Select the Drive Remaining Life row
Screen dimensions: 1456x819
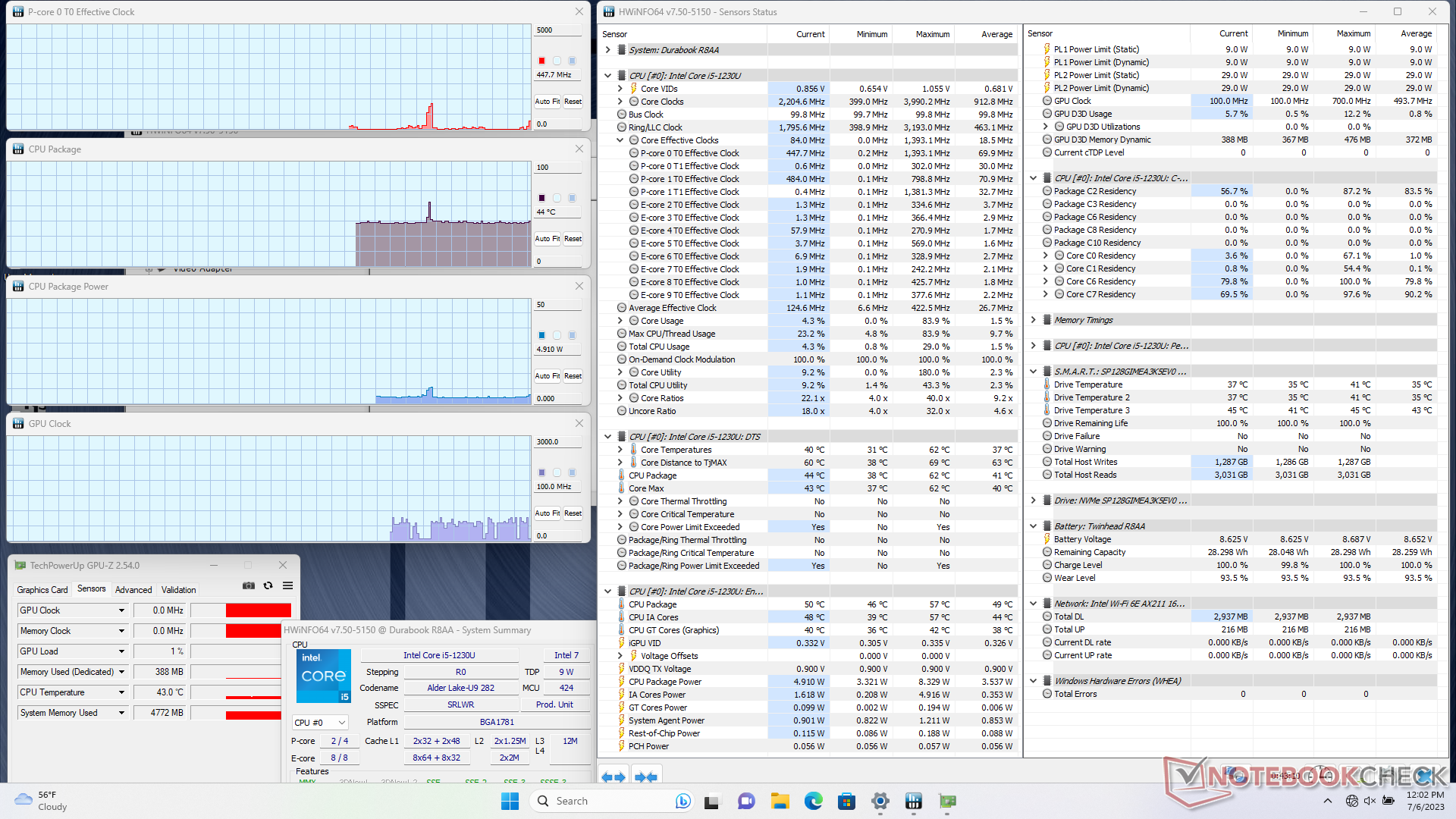tap(1229, 423)
